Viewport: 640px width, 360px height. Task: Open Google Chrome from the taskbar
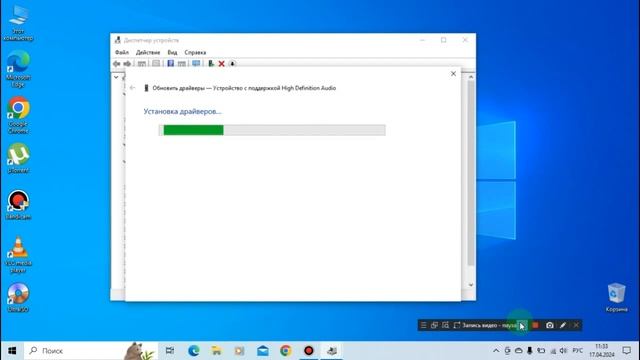pos(286,351)
